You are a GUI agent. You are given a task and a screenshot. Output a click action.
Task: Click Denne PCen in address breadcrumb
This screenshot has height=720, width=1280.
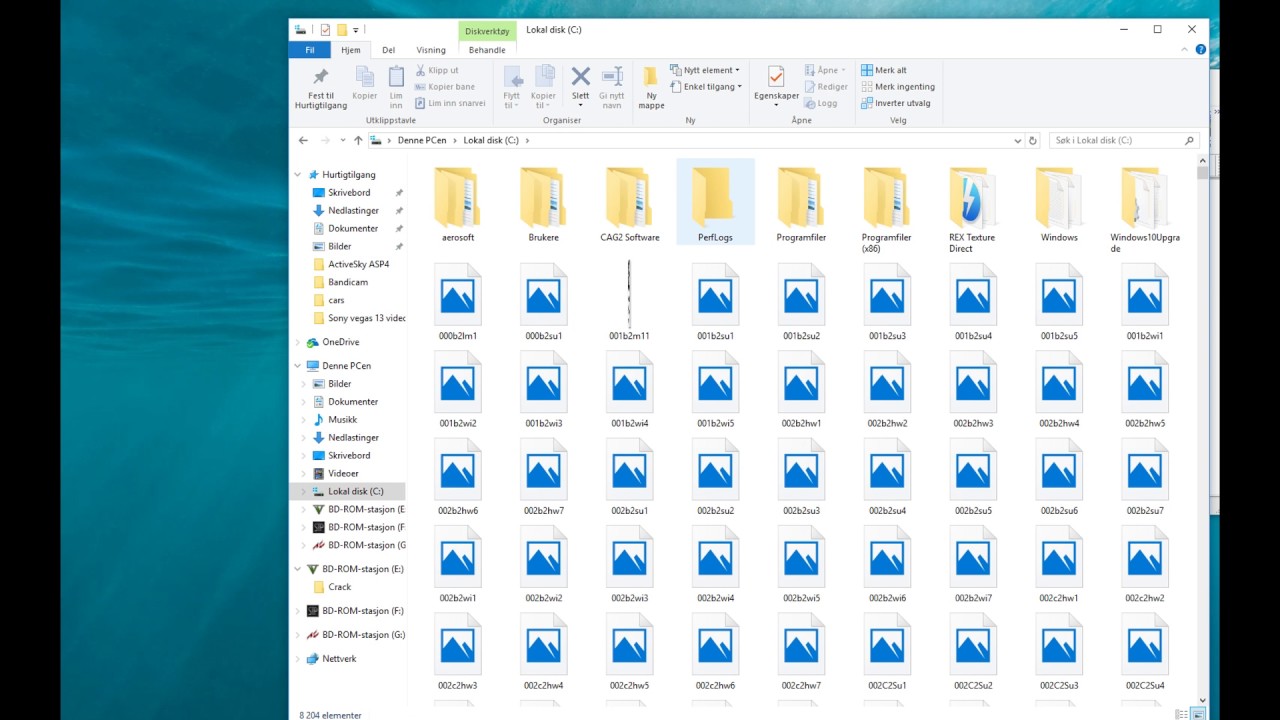click(x=422, y=141)
